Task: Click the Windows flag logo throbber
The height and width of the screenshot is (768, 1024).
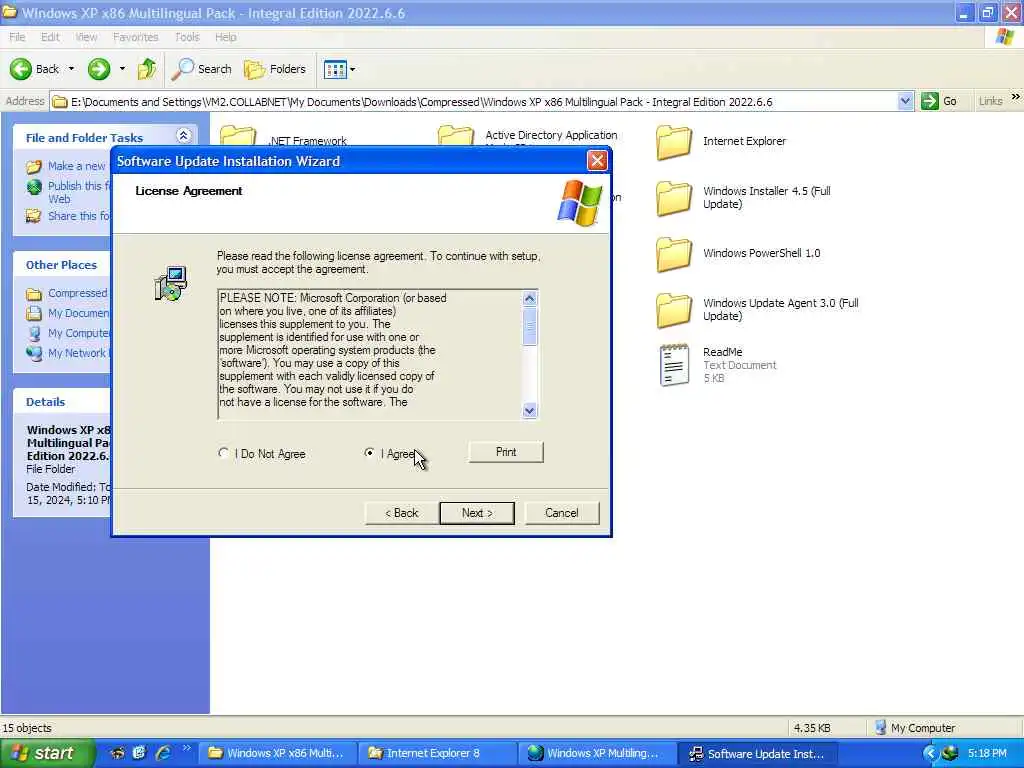Action: tap(1004, 37)
